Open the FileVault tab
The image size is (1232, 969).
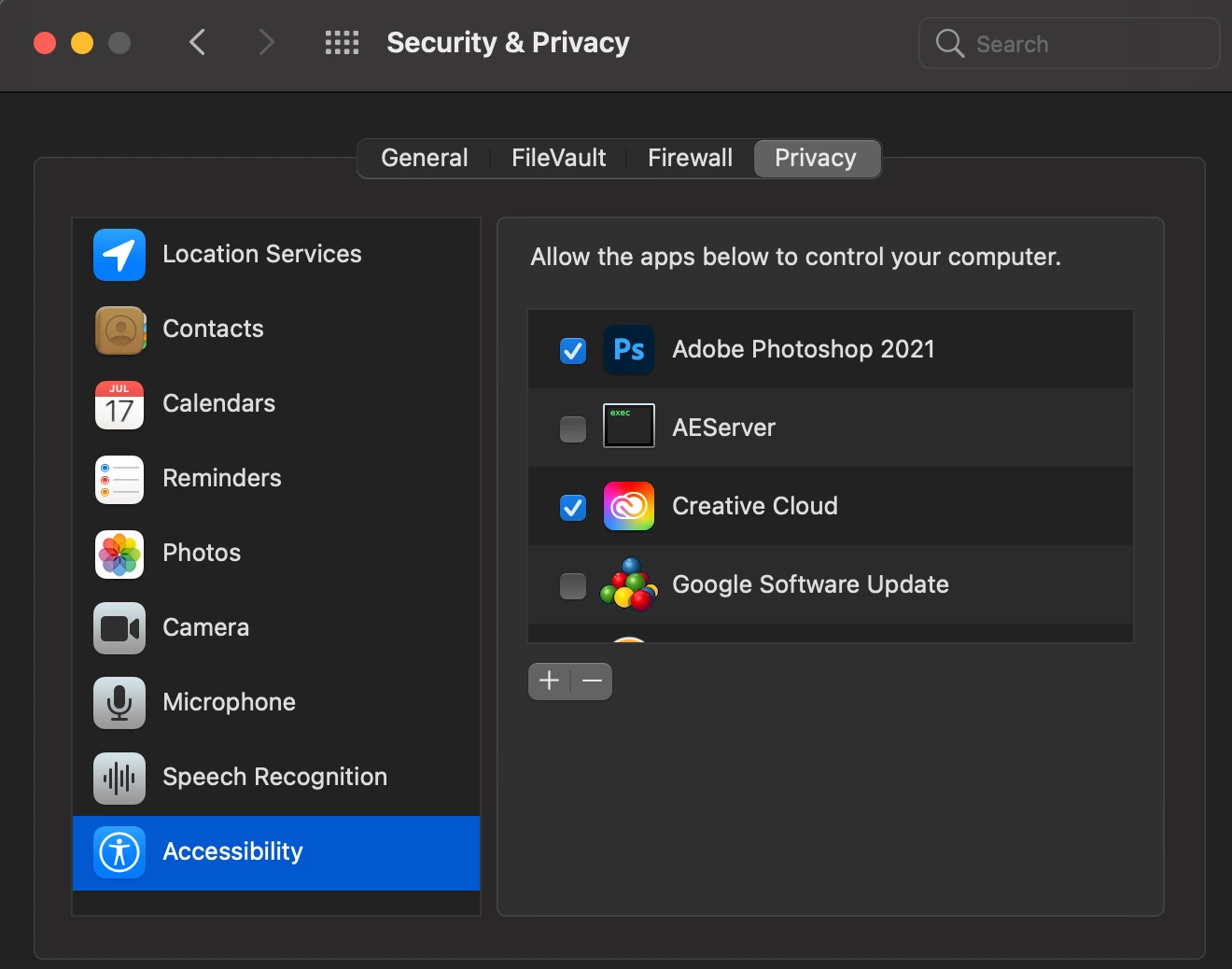coord(558,159)
